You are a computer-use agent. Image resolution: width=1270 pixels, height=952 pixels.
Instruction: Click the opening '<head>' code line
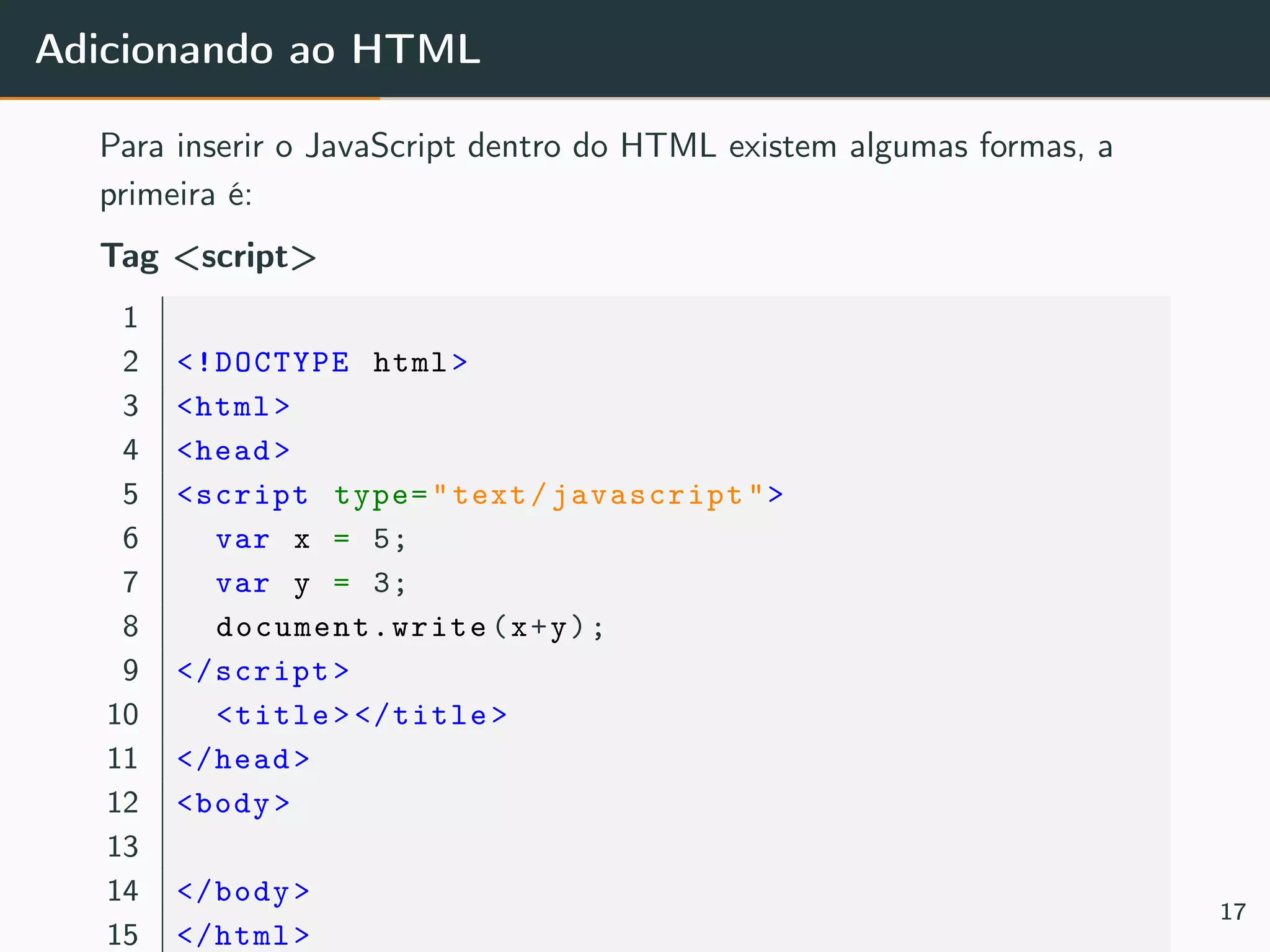point(233,451)
